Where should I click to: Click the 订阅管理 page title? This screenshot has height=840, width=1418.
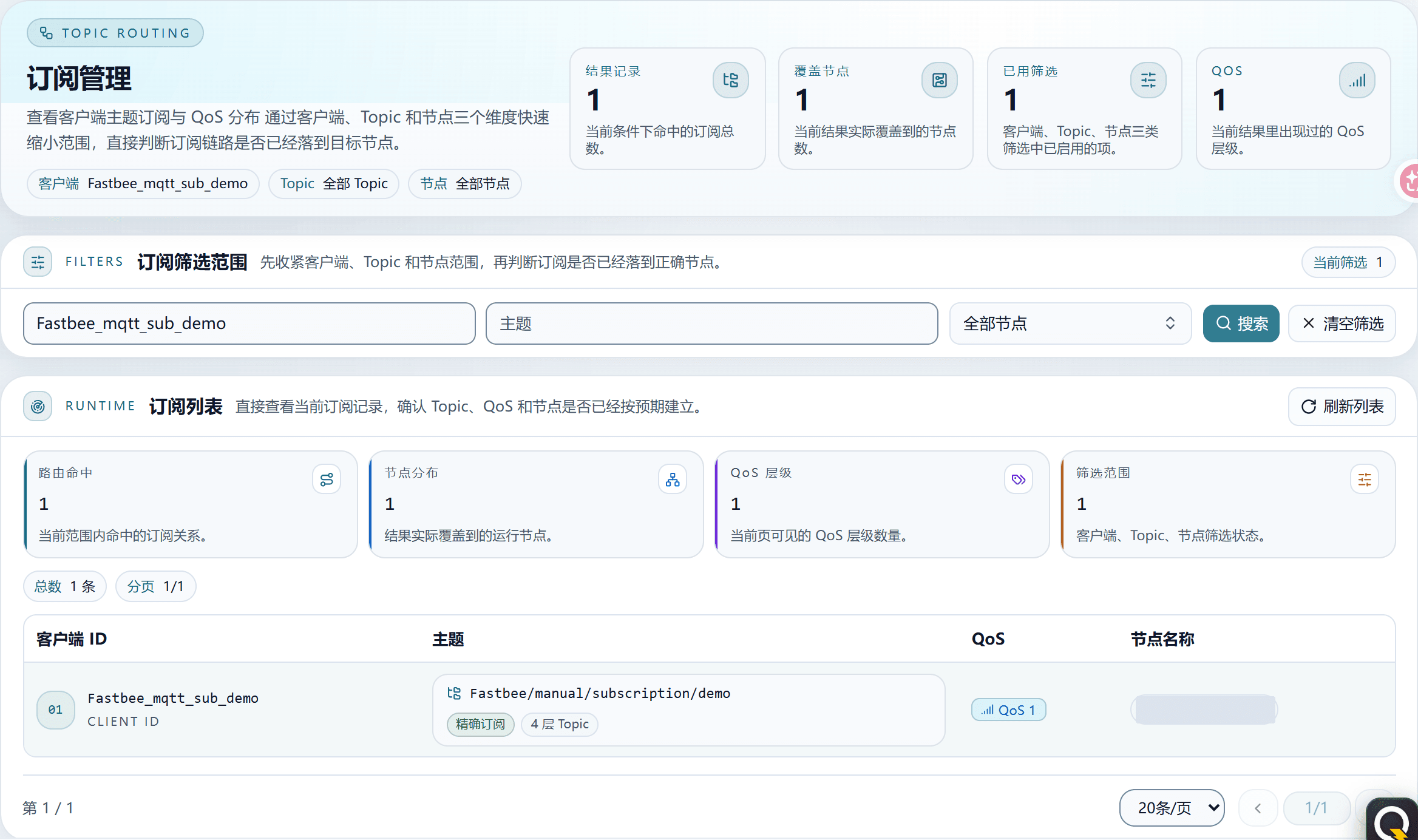[x=79, y=79]
